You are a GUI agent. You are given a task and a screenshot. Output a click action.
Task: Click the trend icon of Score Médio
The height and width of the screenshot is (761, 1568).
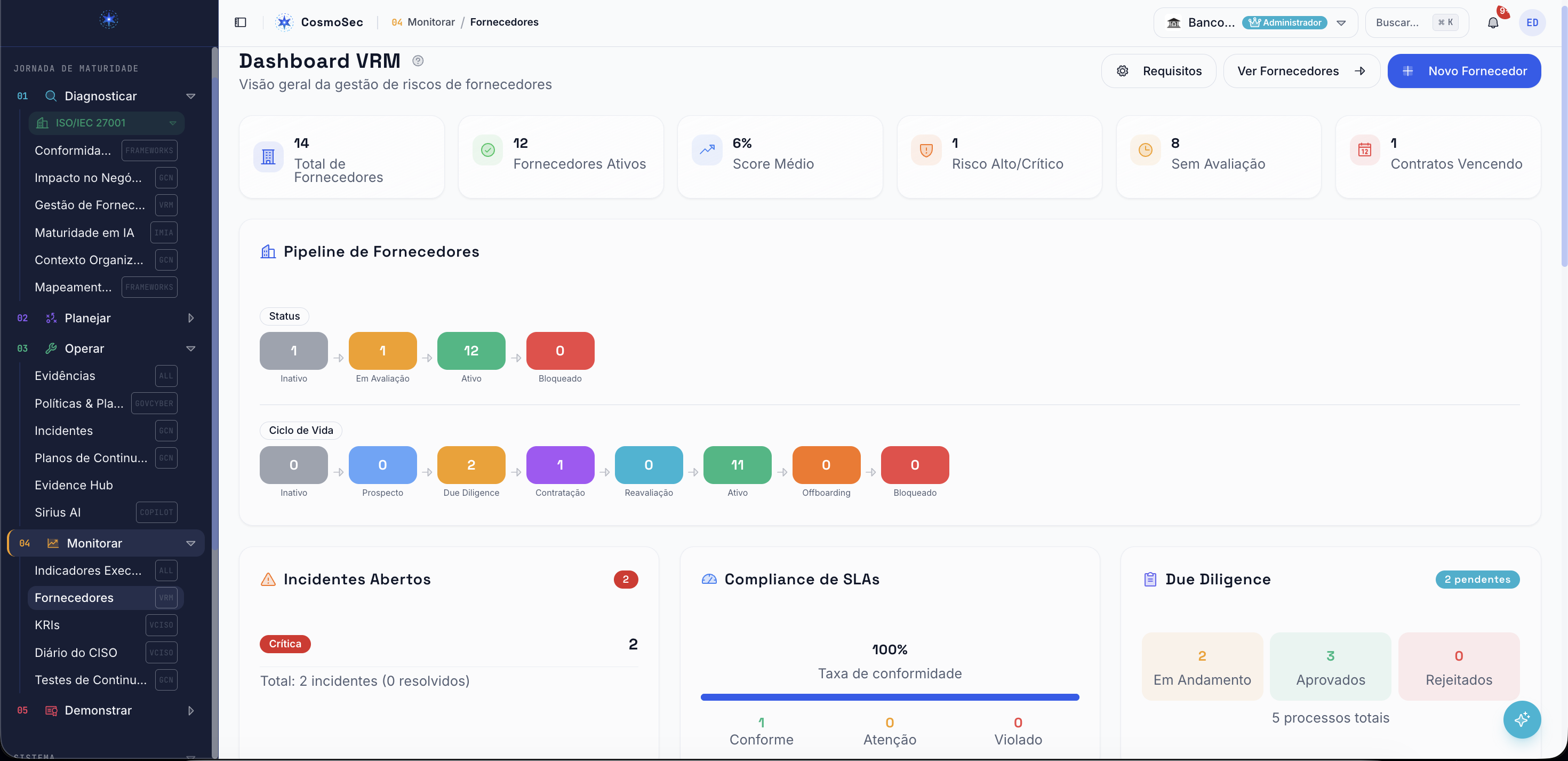pyautogui.click(x=707, y=150)
